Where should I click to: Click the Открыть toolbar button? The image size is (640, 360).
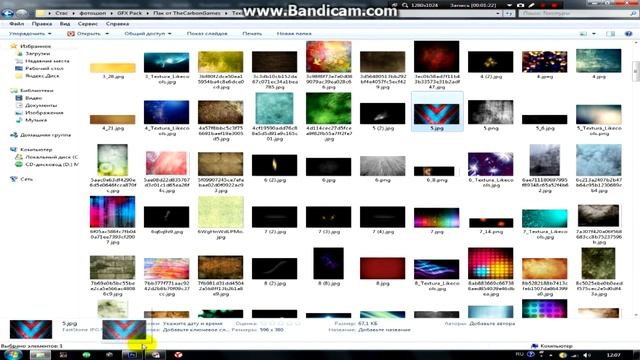pyautogui.click(x=84, y=33)
